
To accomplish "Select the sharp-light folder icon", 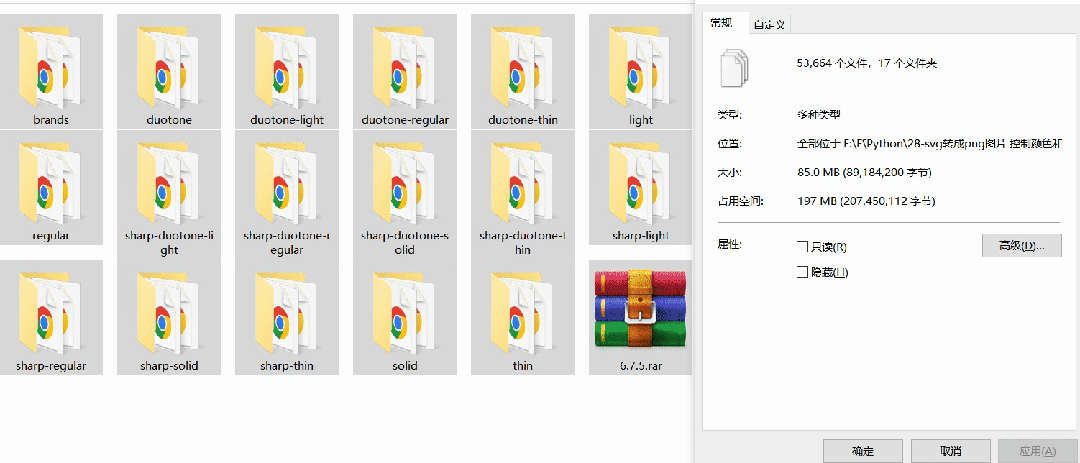I will pyautogui.click(x=639, y=184).
